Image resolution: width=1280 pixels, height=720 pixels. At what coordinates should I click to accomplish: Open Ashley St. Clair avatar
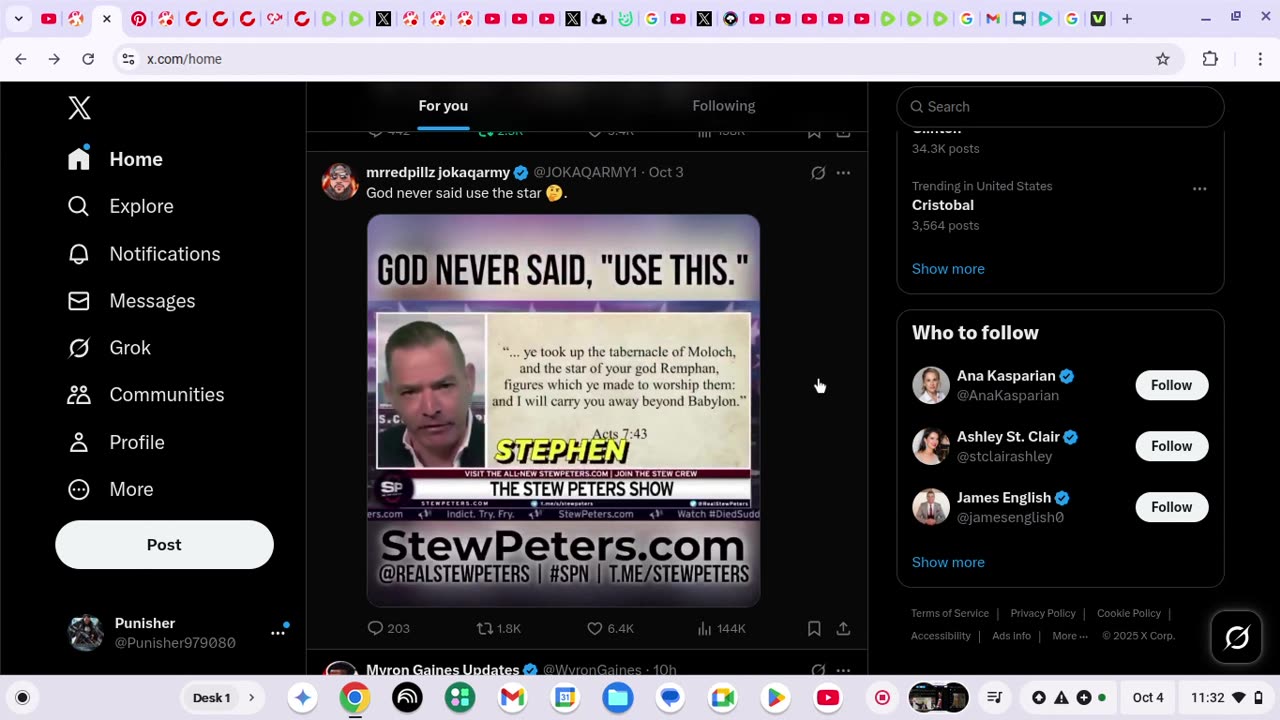tap(931, 446)
